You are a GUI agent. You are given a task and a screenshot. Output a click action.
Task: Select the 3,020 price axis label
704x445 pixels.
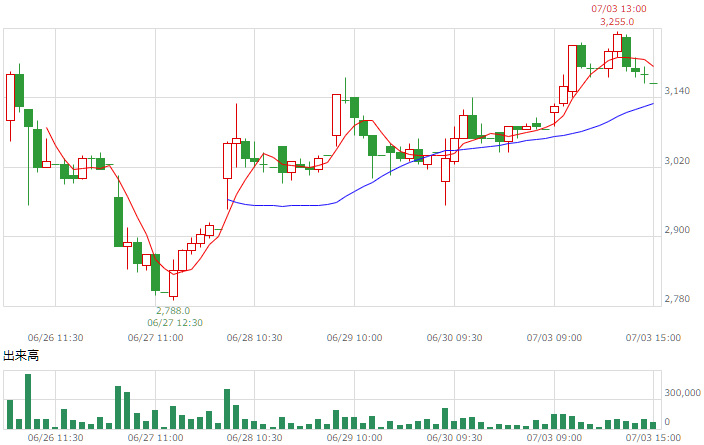[x=677, y=161]
